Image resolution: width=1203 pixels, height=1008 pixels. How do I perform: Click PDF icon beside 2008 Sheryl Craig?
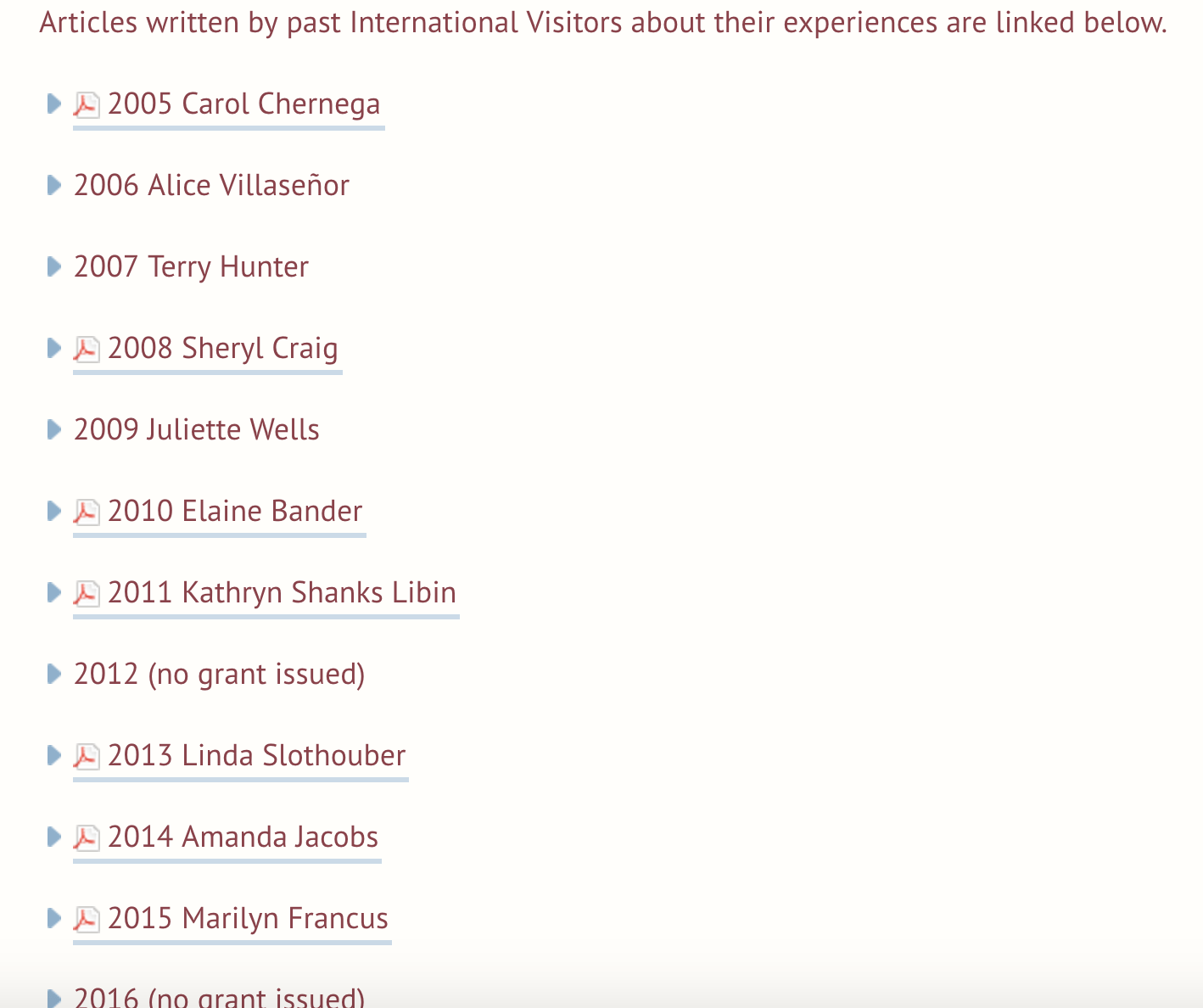(86, 350)
